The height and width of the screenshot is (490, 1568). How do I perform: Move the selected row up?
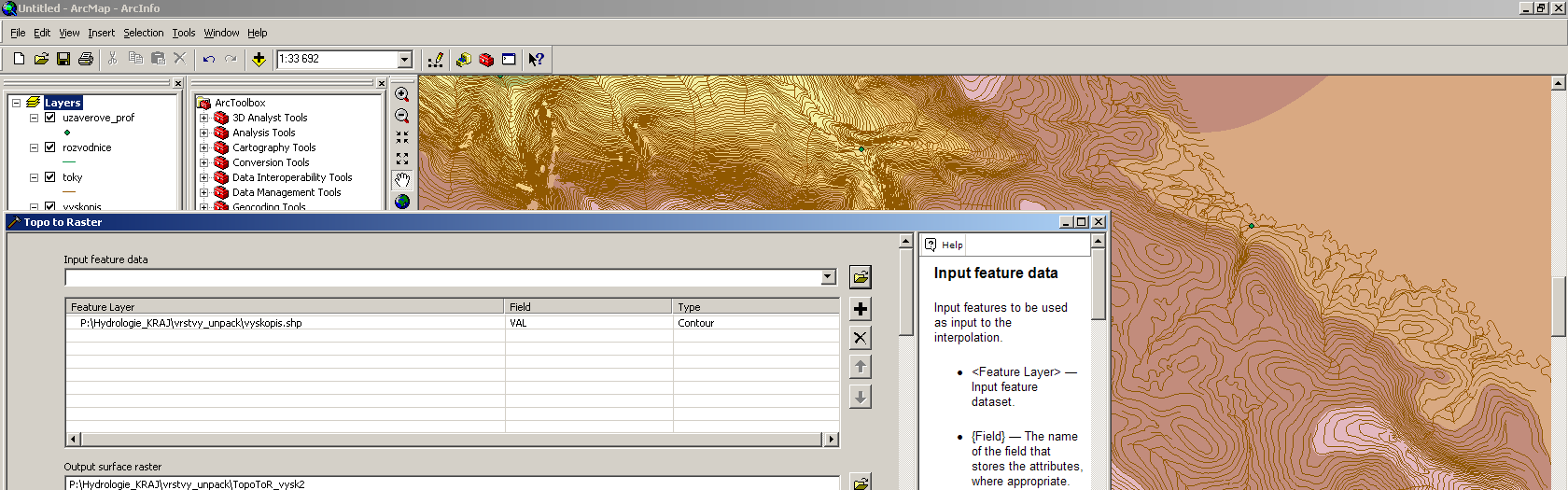[x=861, y=367]
